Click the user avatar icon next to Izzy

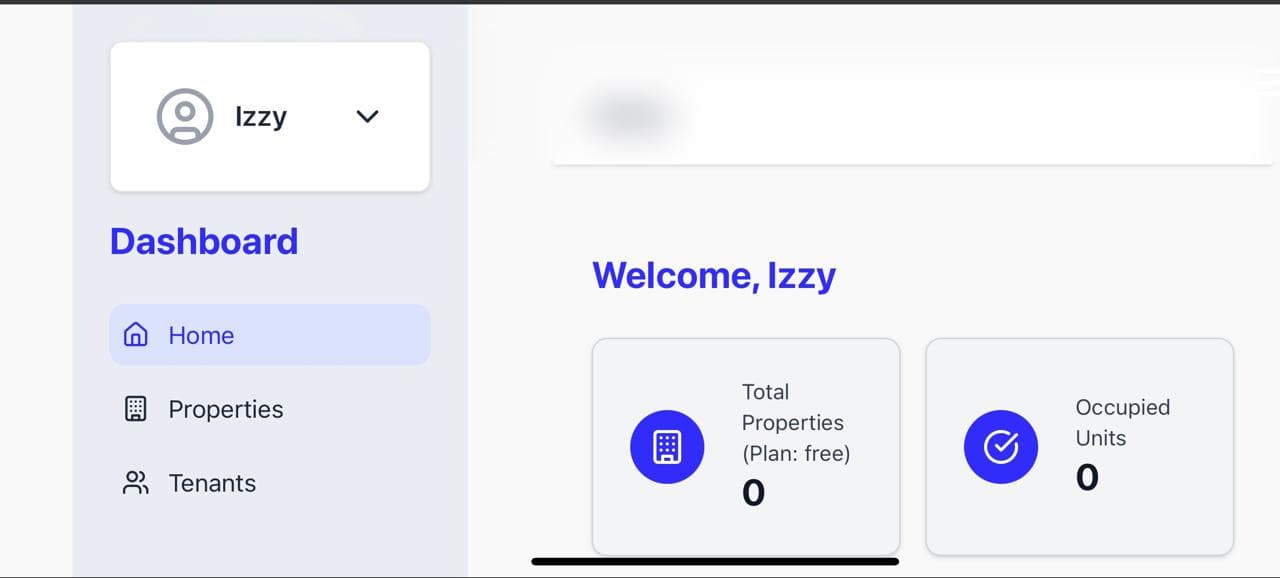pyautogui.click(x=184, y=116)
